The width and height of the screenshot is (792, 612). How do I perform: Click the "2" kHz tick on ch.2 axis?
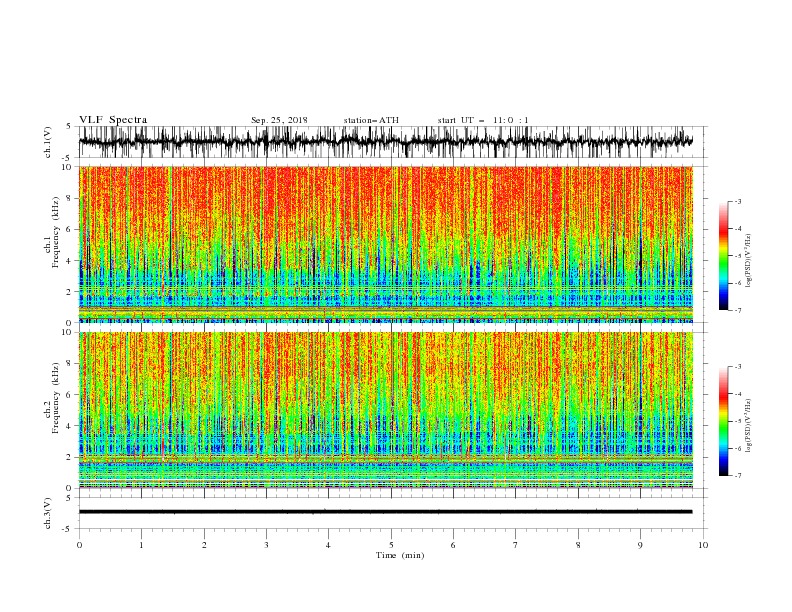pyautogui.click(x=69, y=457)
